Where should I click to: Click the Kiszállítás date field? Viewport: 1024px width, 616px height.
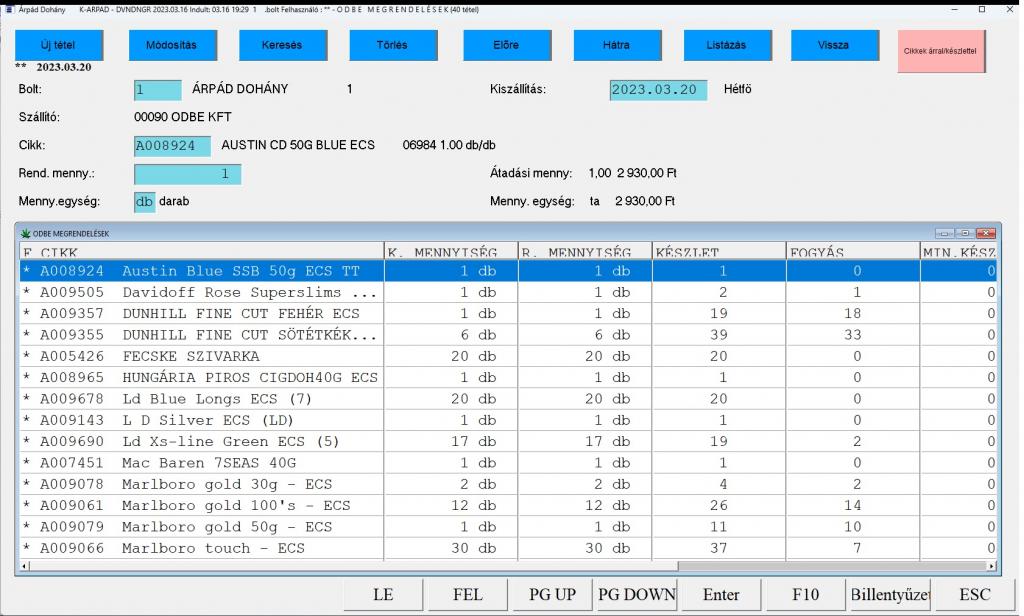coord(658,90)
